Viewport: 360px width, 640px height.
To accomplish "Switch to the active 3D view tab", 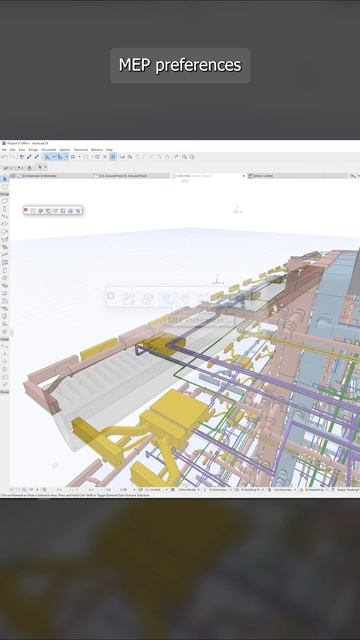I will point(207,176).
